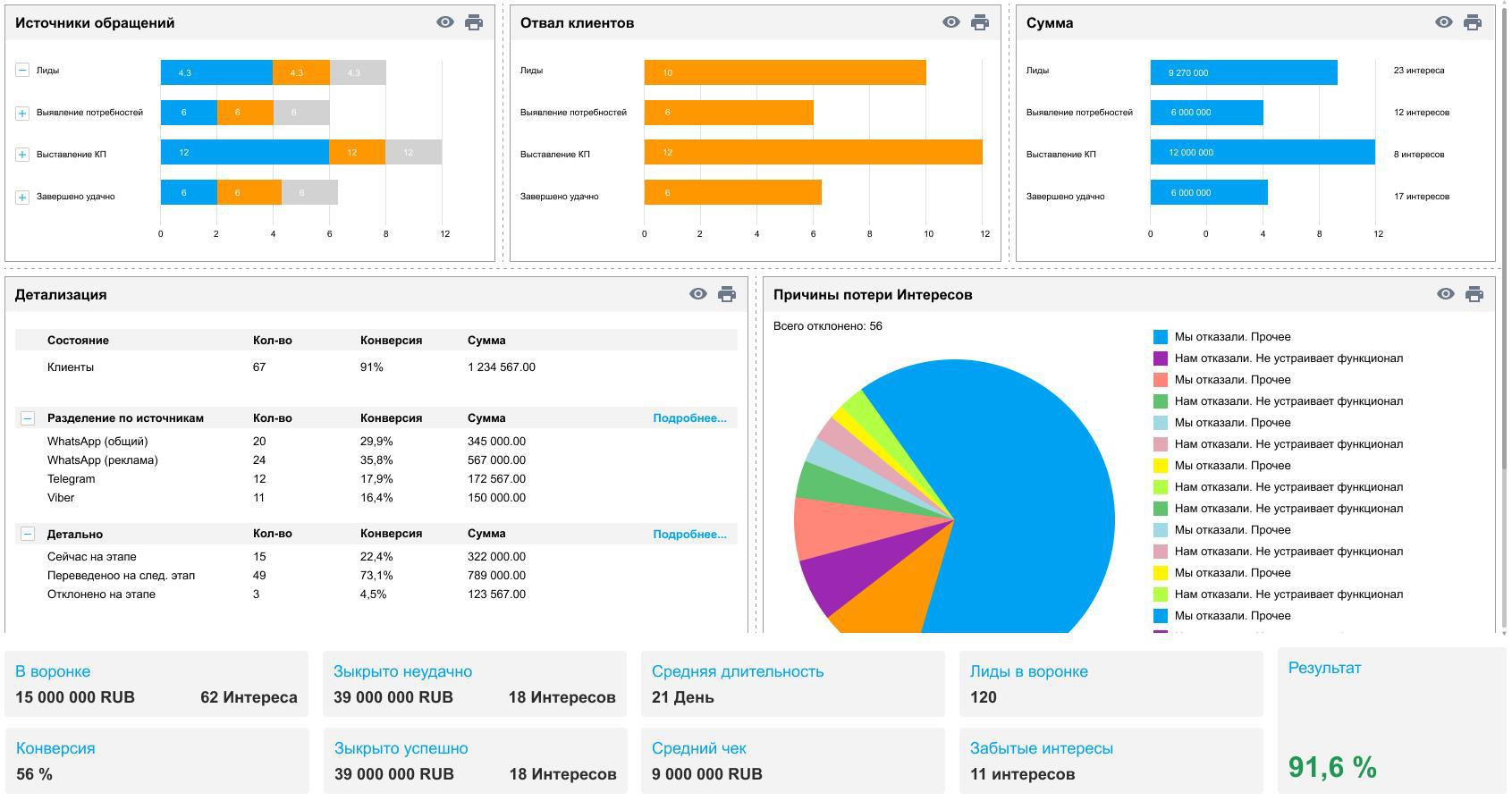Open Подробнее link in Детально section
Image resolution: width=1512 pixels, height=801 pixels.
689,535
